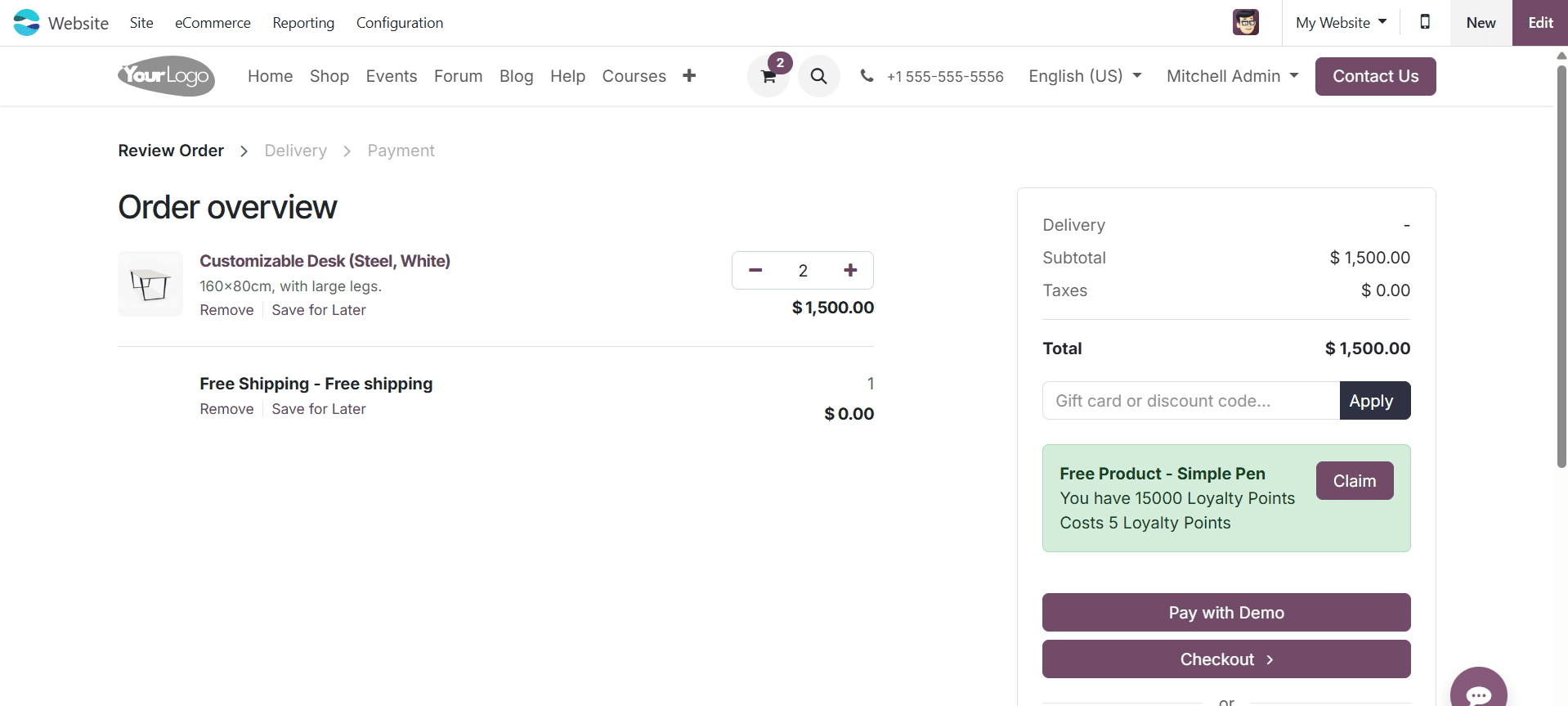Claim the free Simple Pen reward
Viewport: 1568px width, 706px height.
pyautogui.click(x=1354, y=481)
